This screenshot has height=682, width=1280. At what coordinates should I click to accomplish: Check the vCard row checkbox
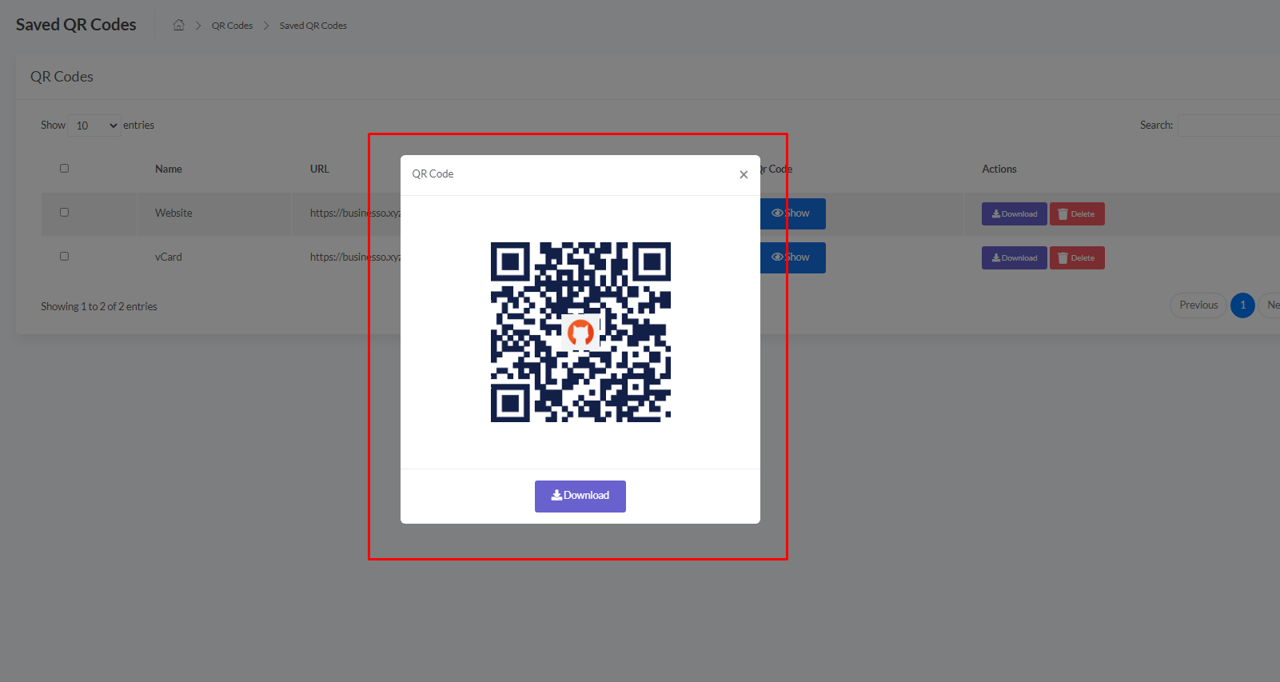(64, 256)
